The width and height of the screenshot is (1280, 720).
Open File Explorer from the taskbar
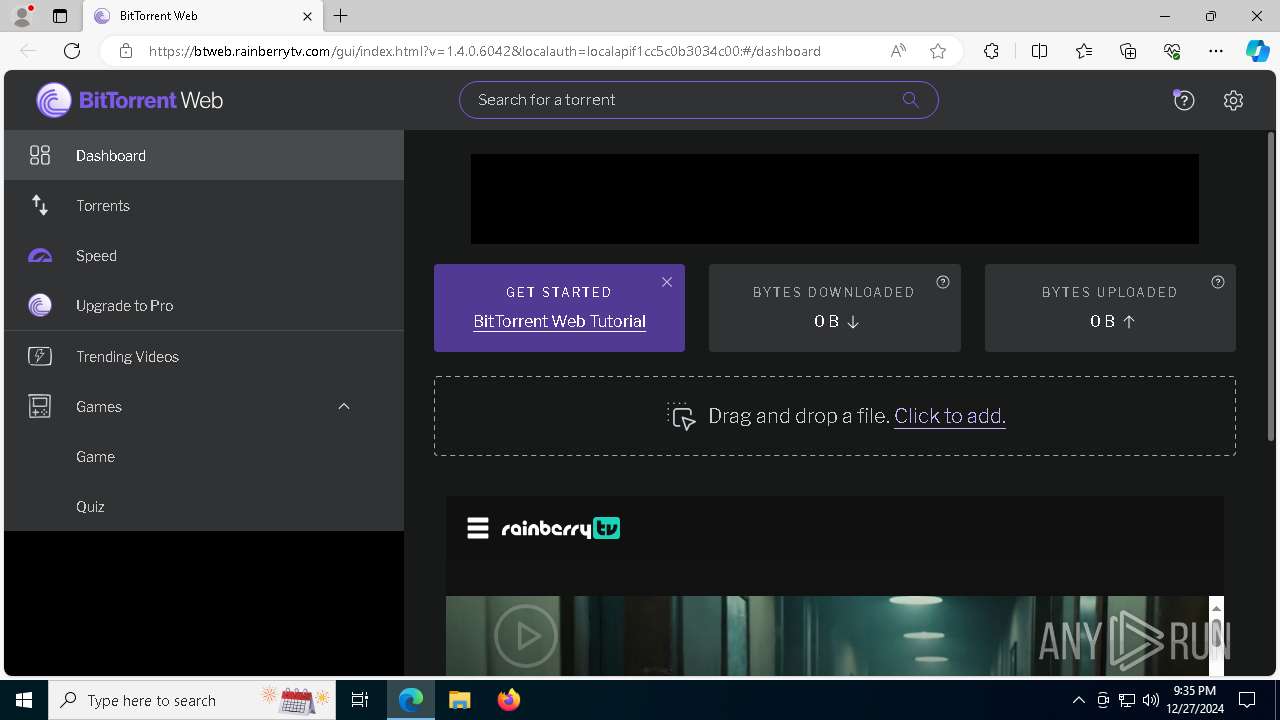click(x=459, y=700)
